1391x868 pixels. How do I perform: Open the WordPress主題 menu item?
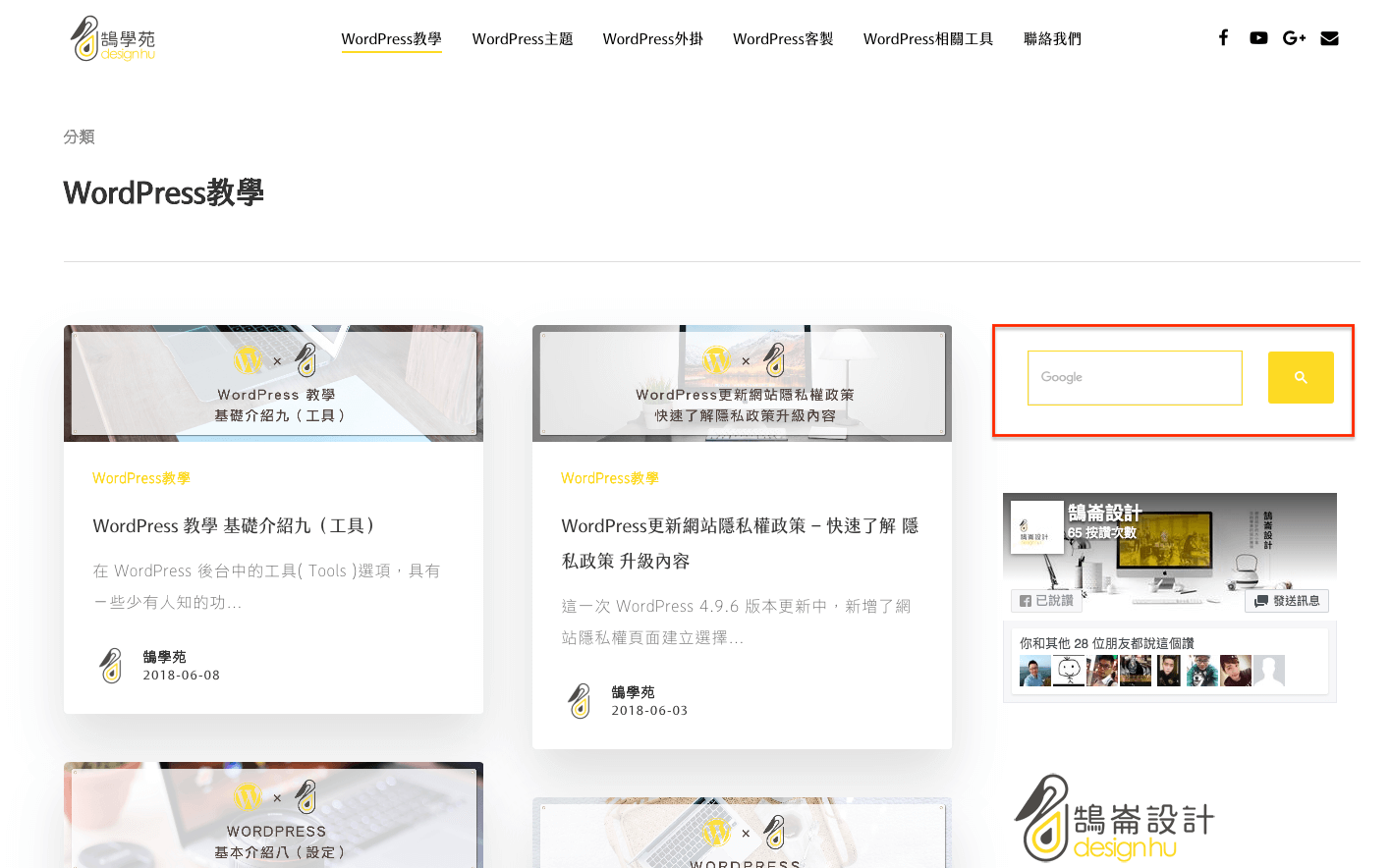click(522, 39)
